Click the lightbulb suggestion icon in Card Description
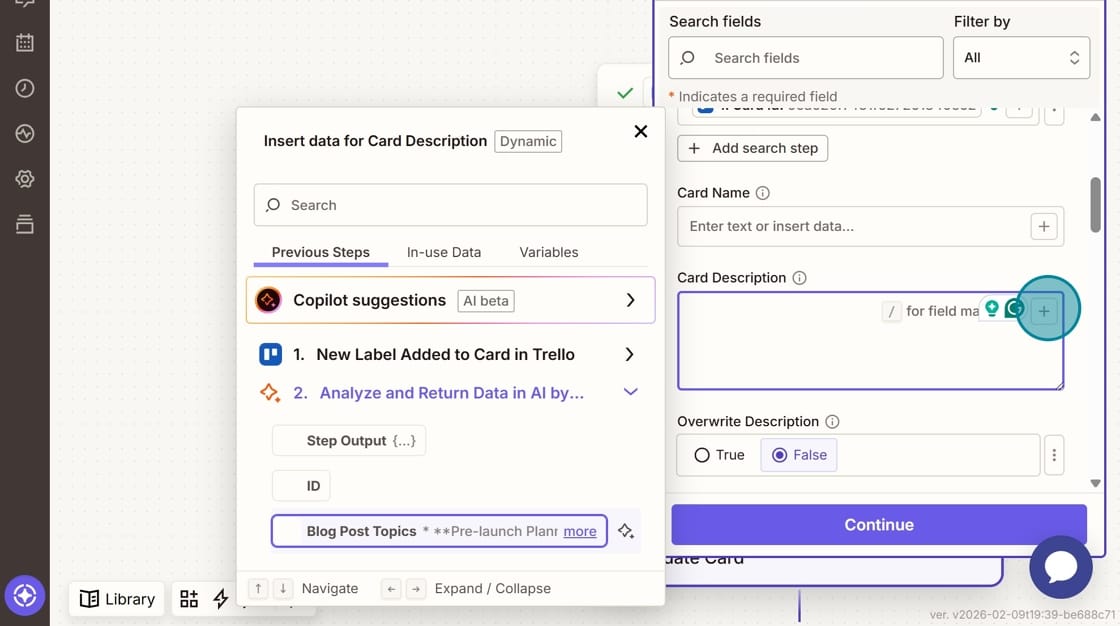 [x=993, y=310]
